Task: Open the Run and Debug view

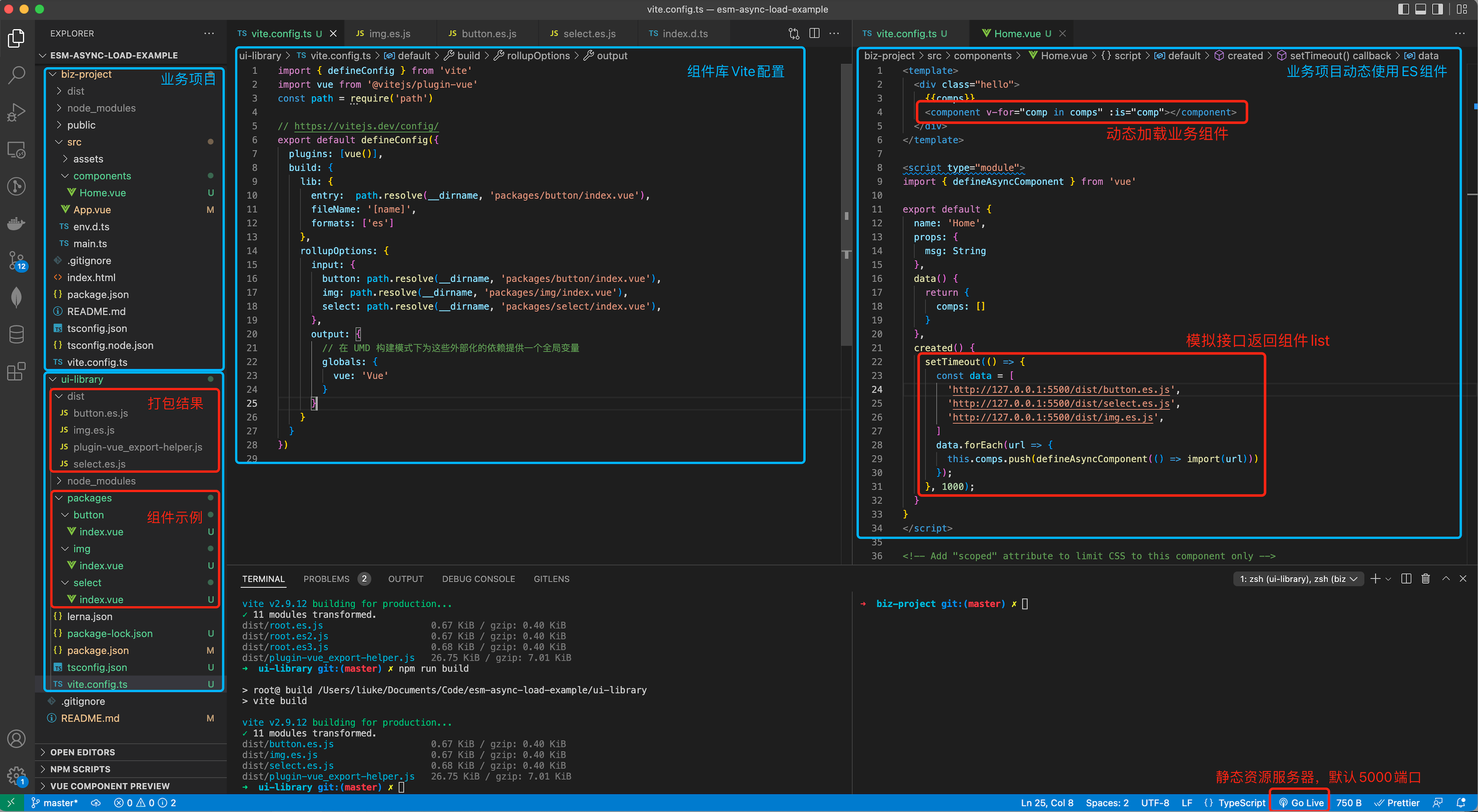Action: [x=16, y=113]
